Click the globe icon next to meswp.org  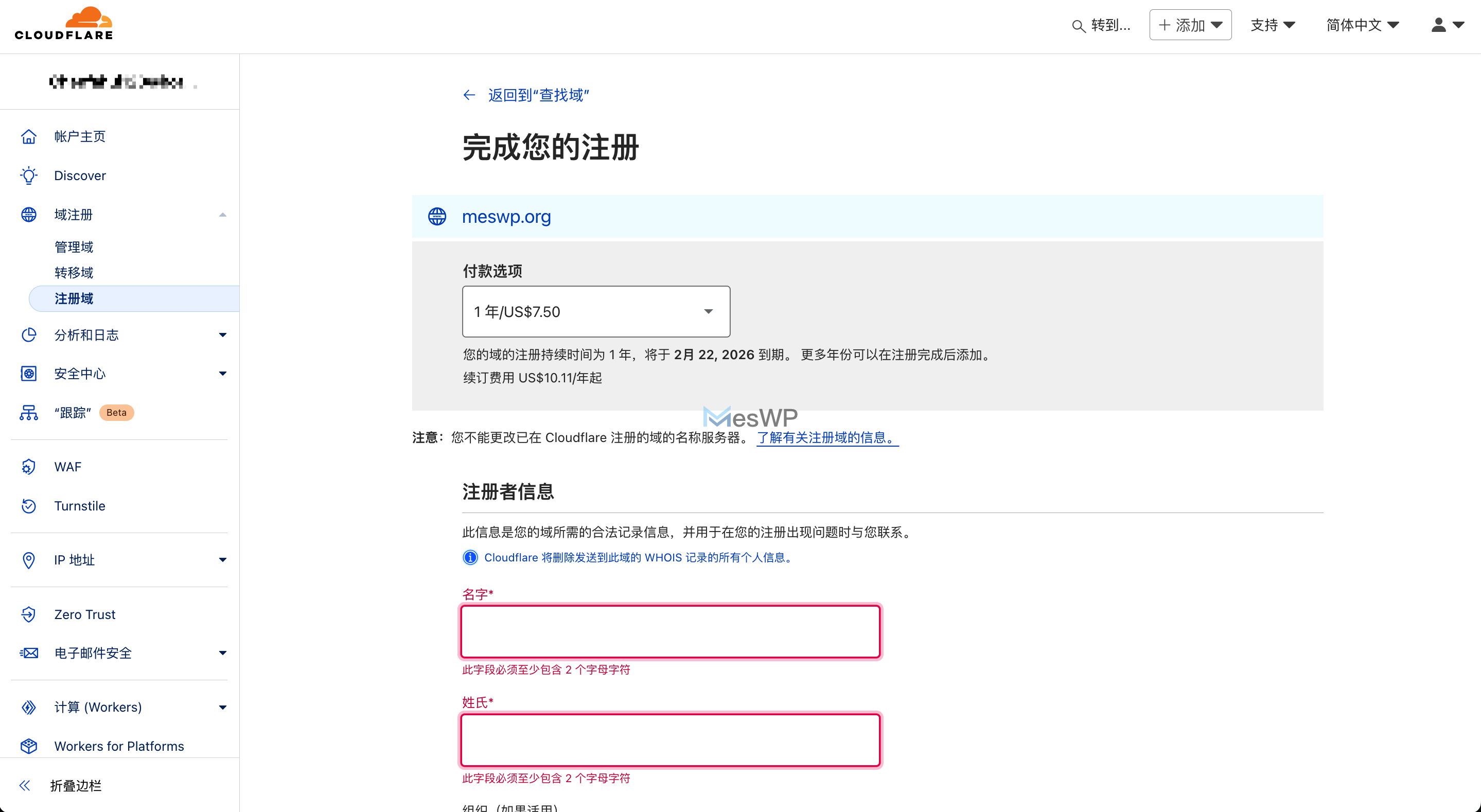(x=437, y=216)
